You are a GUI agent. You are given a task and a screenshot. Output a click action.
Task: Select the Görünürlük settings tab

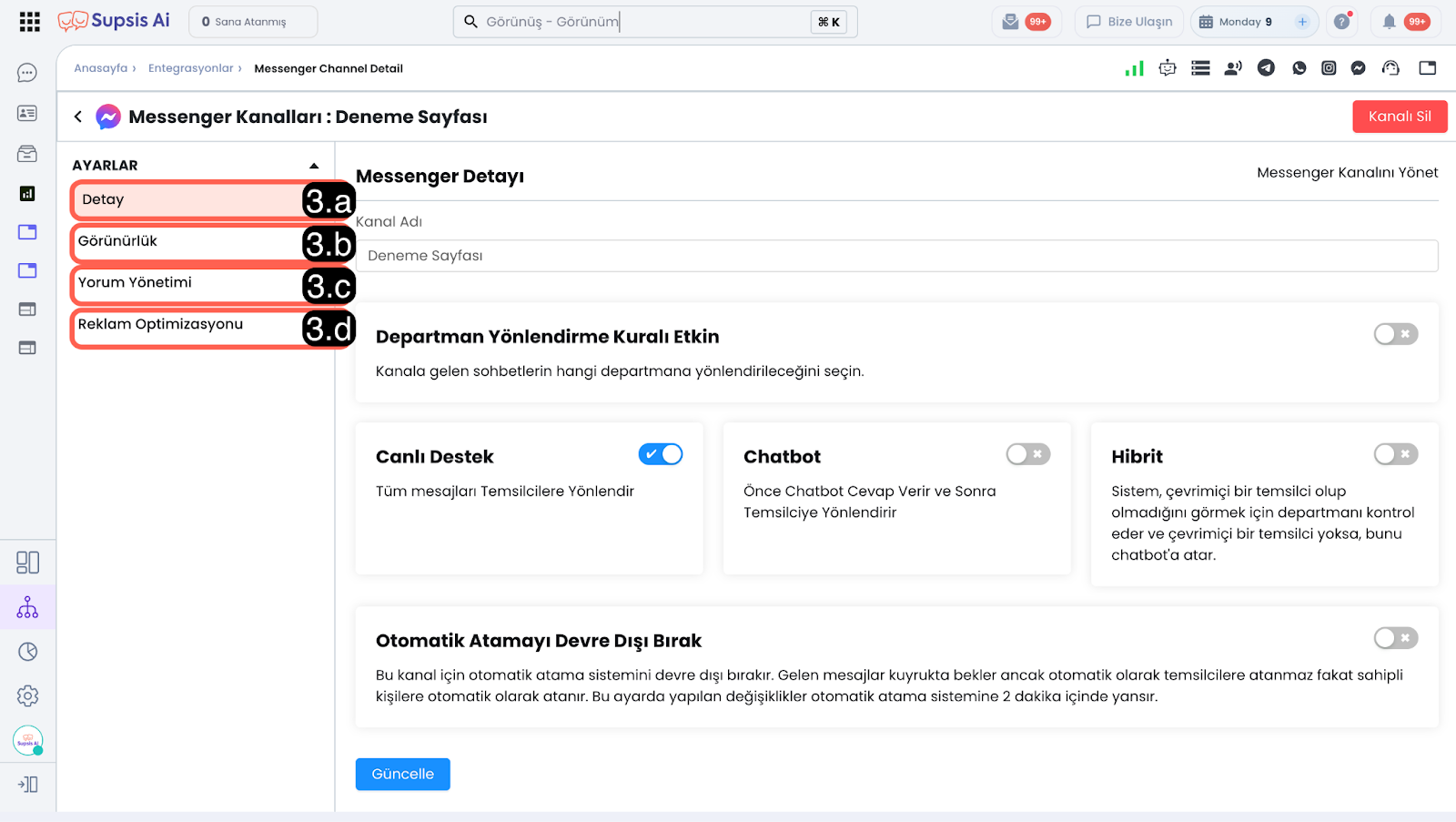point(187,242)
